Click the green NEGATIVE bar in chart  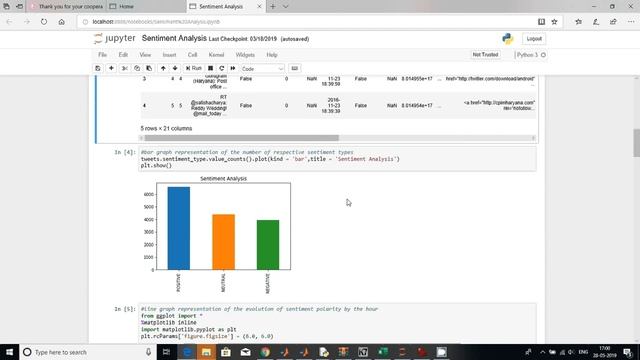point(268,245)
